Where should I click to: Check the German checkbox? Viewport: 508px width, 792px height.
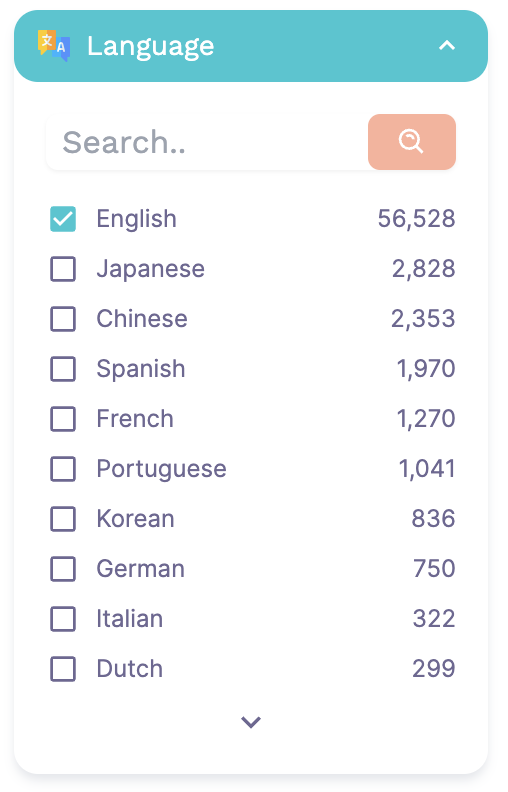pos(63,569)
